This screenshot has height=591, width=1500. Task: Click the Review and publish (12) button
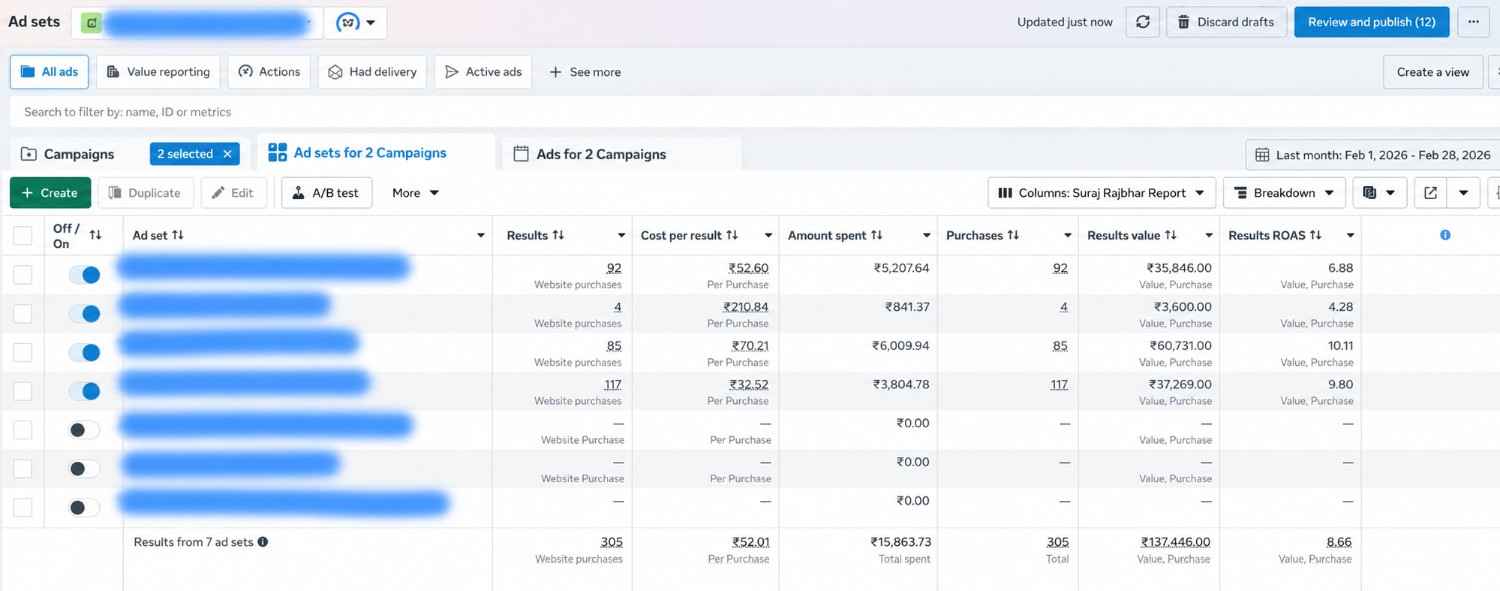pyautogui.click(x=1371, y=22)
